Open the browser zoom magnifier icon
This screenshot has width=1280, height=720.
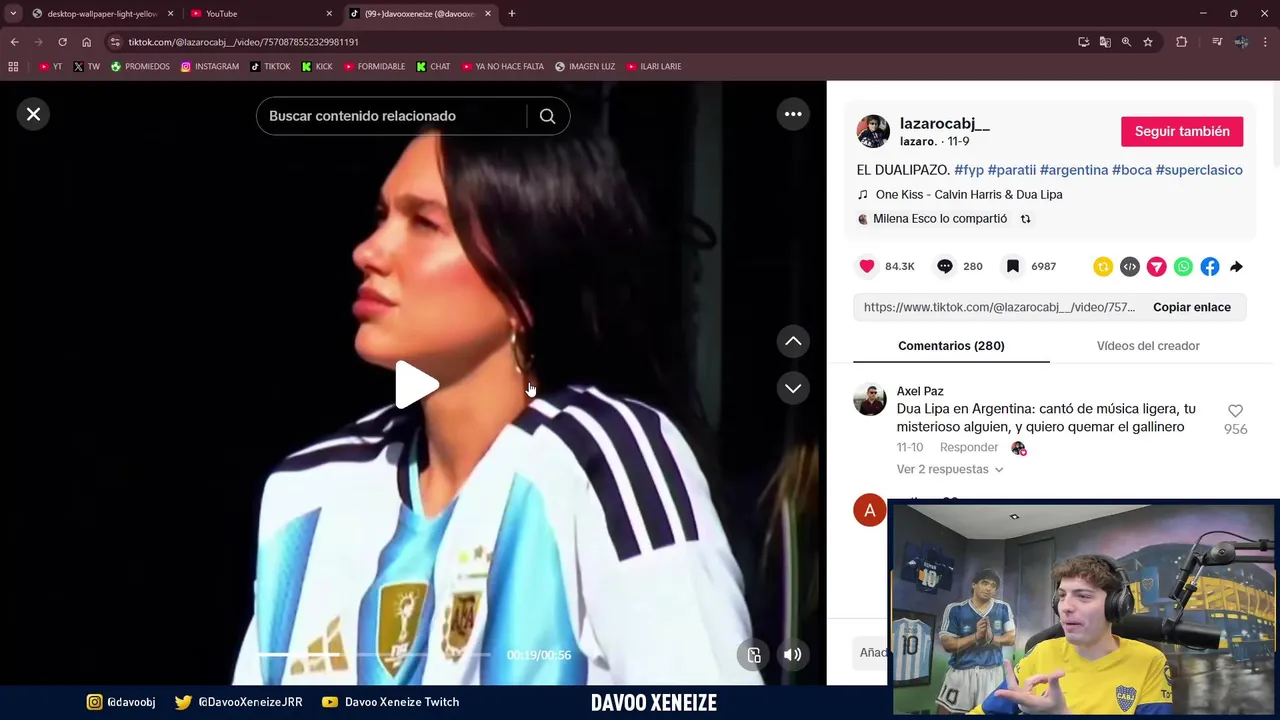pyautogui.click(x=1126, y=42)
